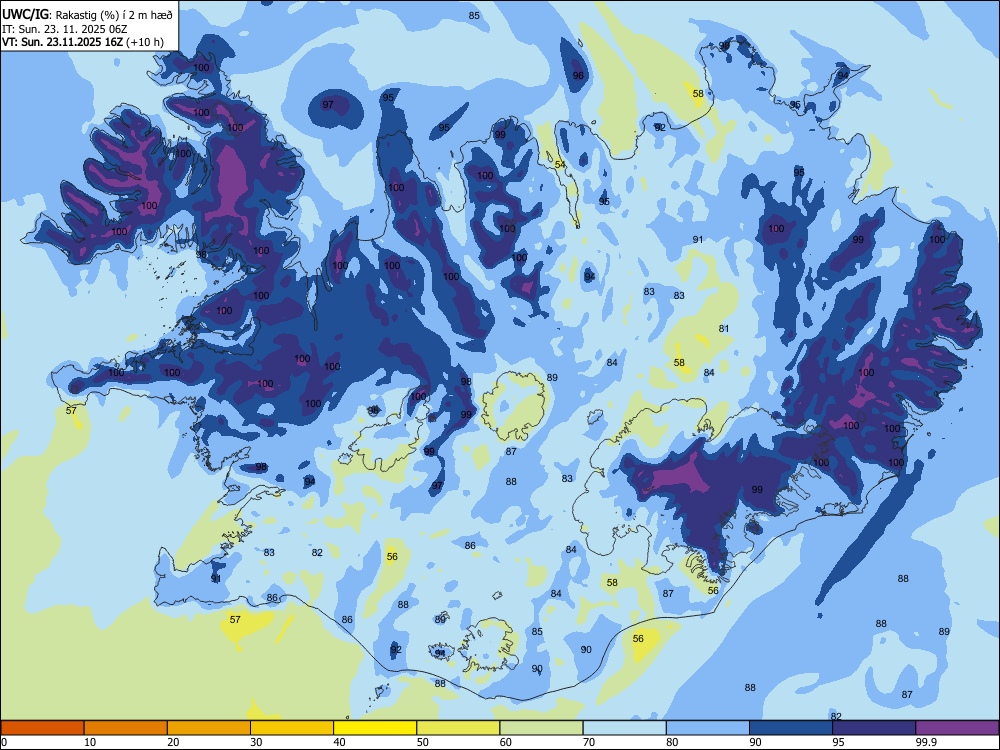The height and width of the screenshot is (750, 1000).
Task: Click the 90–95 medium blue legend swatch
Action: [x=791, y=728]
